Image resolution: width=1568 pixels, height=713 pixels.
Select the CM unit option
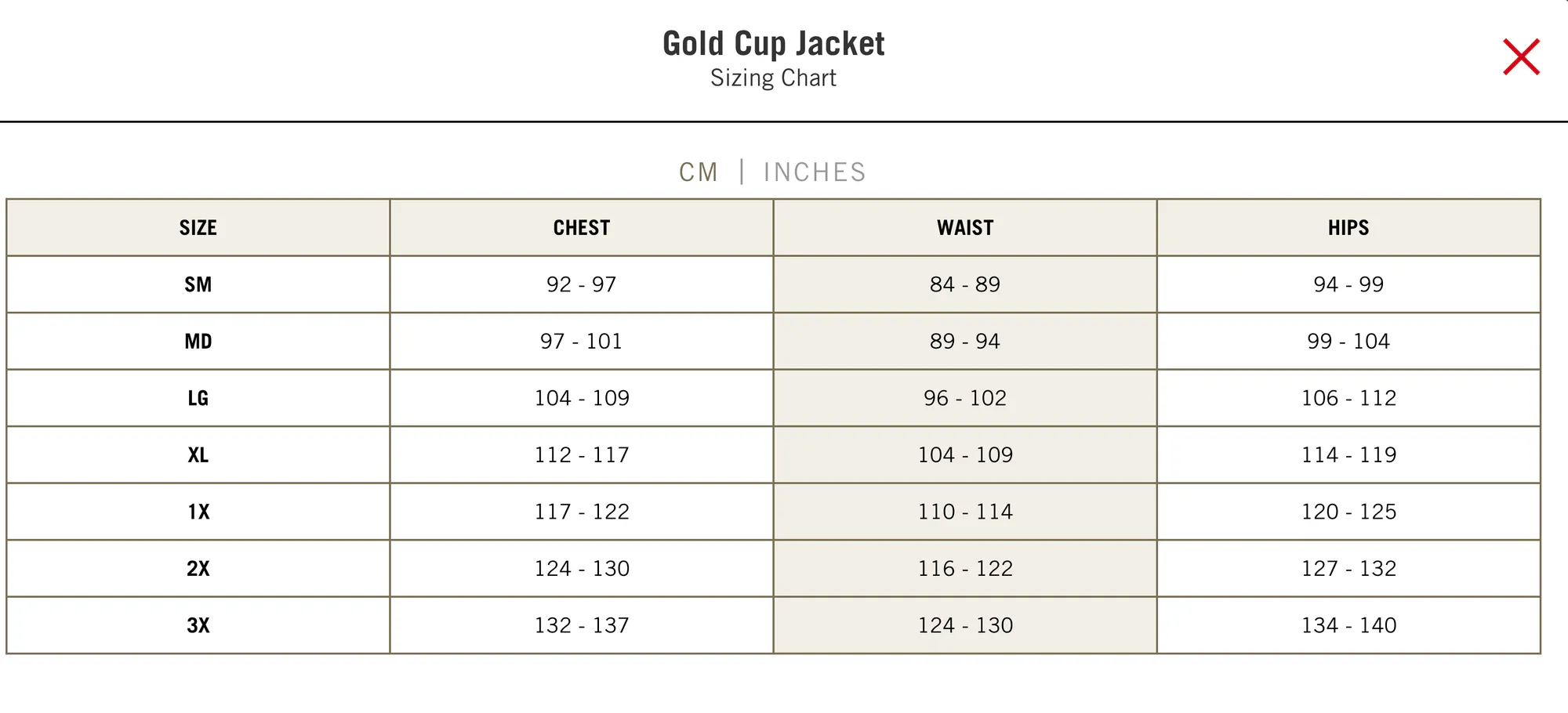tap(698, 172)
